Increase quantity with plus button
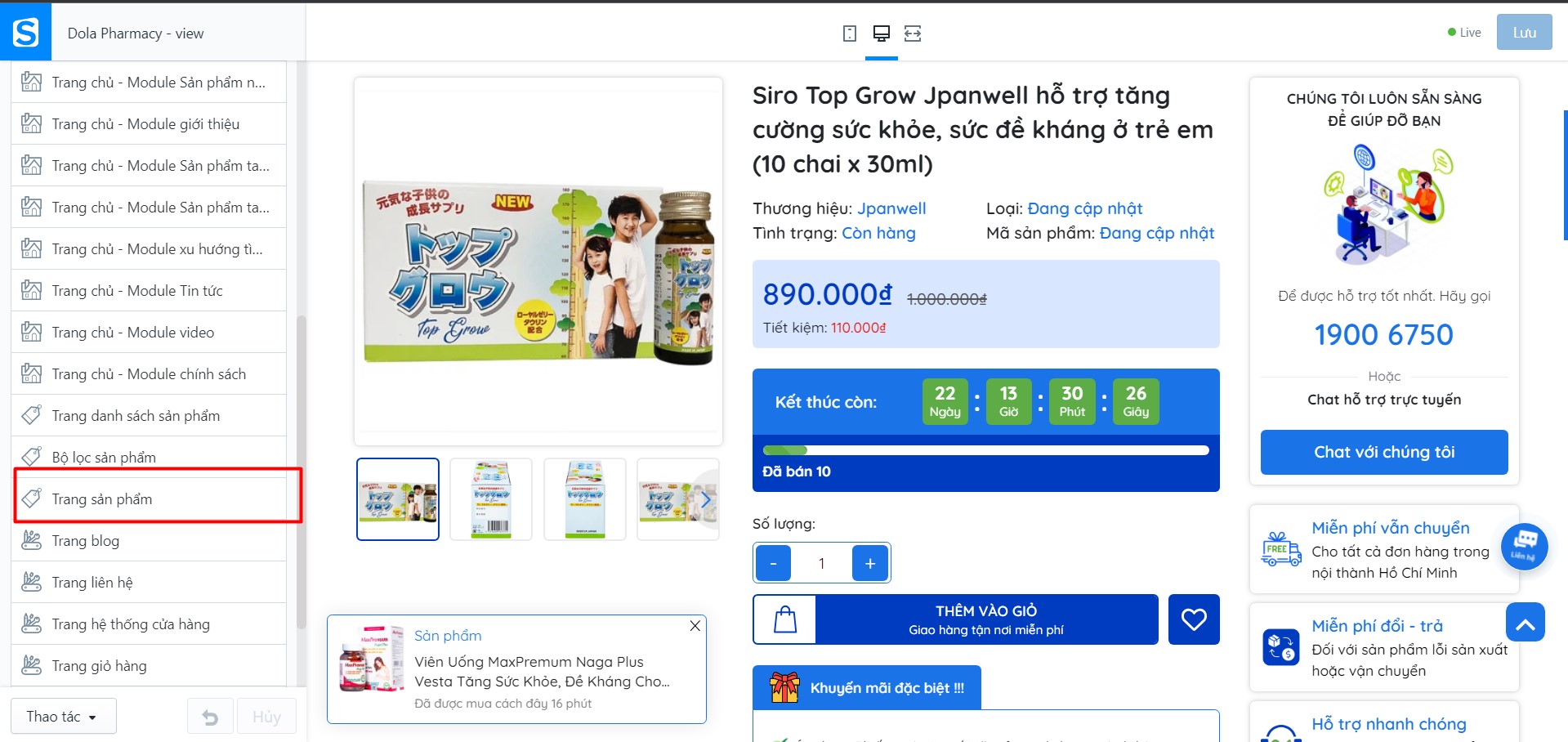Image resolution: width=1568 pixels, height=742 pixels. pyautogui.click(x=869, y=563)
